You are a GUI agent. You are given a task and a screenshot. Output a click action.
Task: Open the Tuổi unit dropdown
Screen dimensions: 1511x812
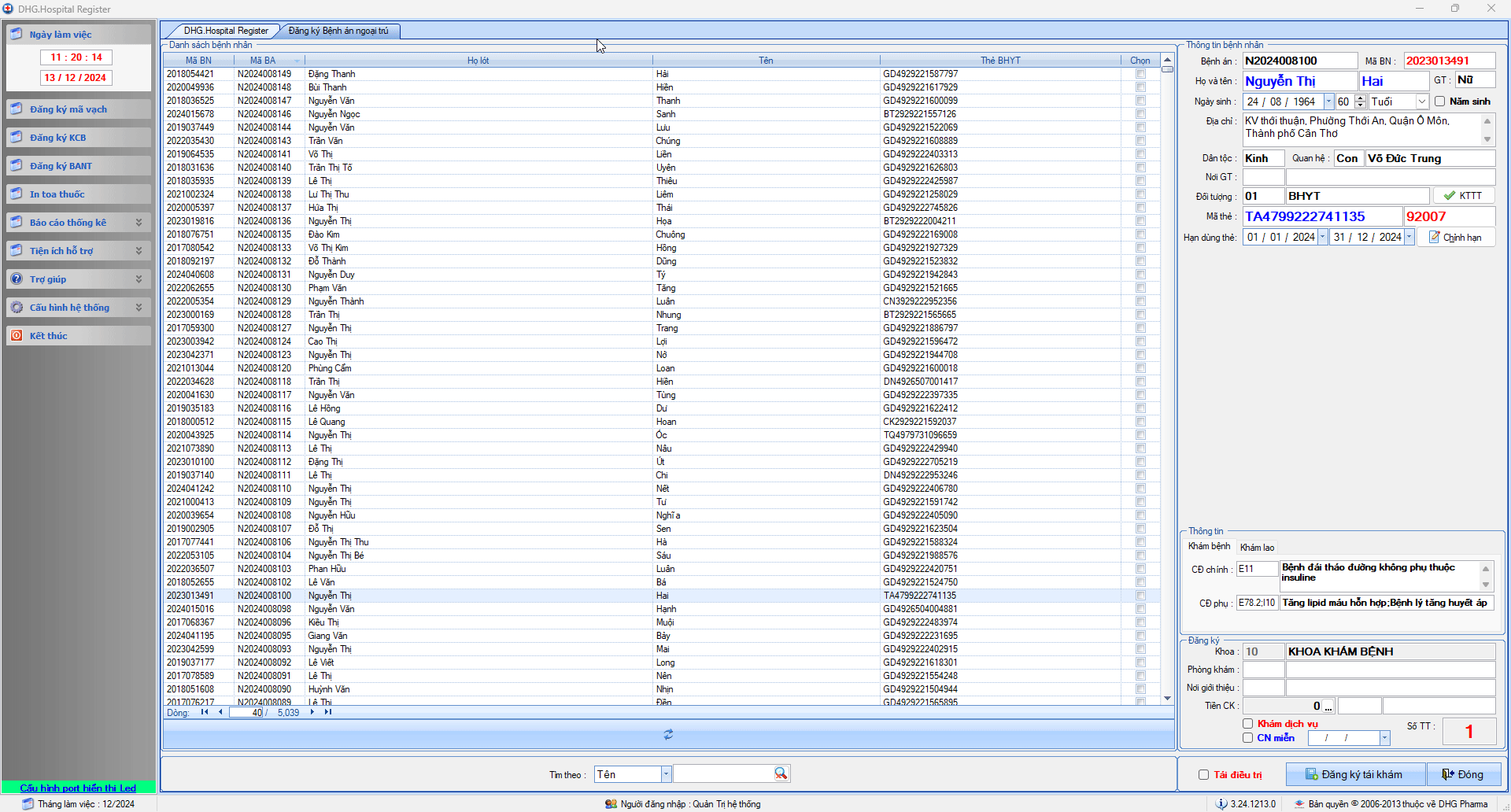(x=1422, y=101)
